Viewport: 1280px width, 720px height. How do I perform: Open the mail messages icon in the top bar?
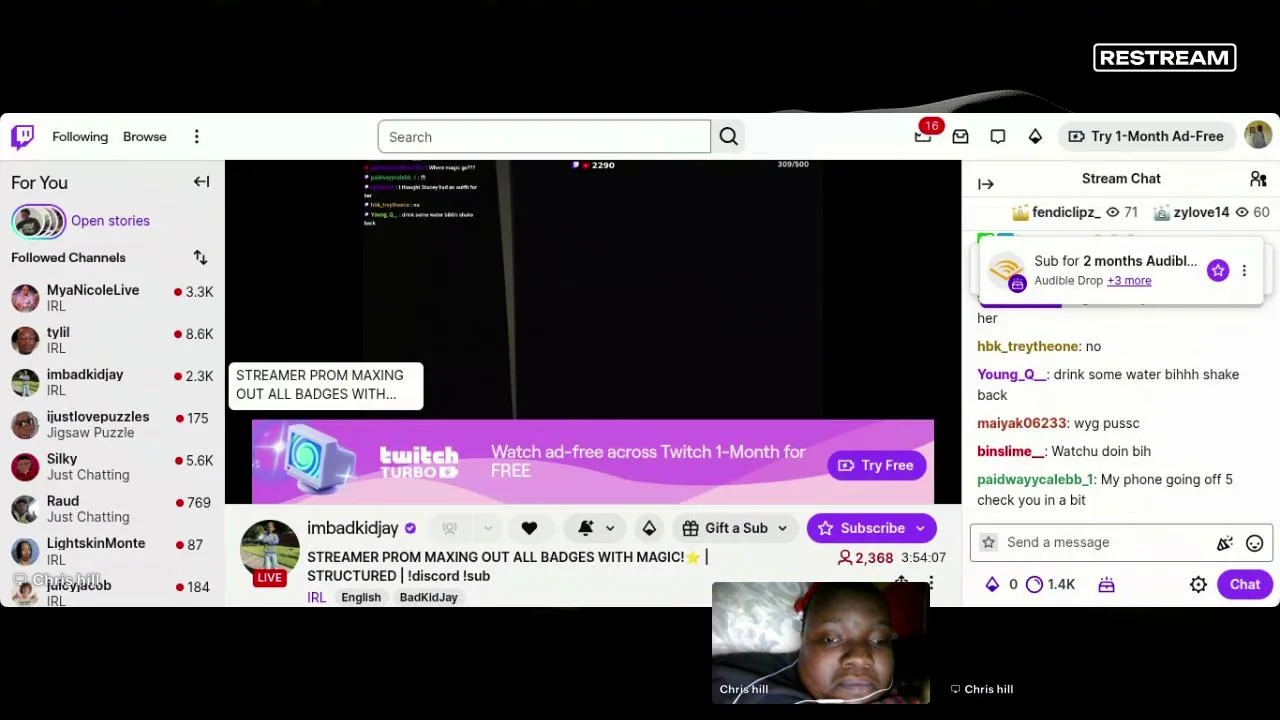point(960,136)
